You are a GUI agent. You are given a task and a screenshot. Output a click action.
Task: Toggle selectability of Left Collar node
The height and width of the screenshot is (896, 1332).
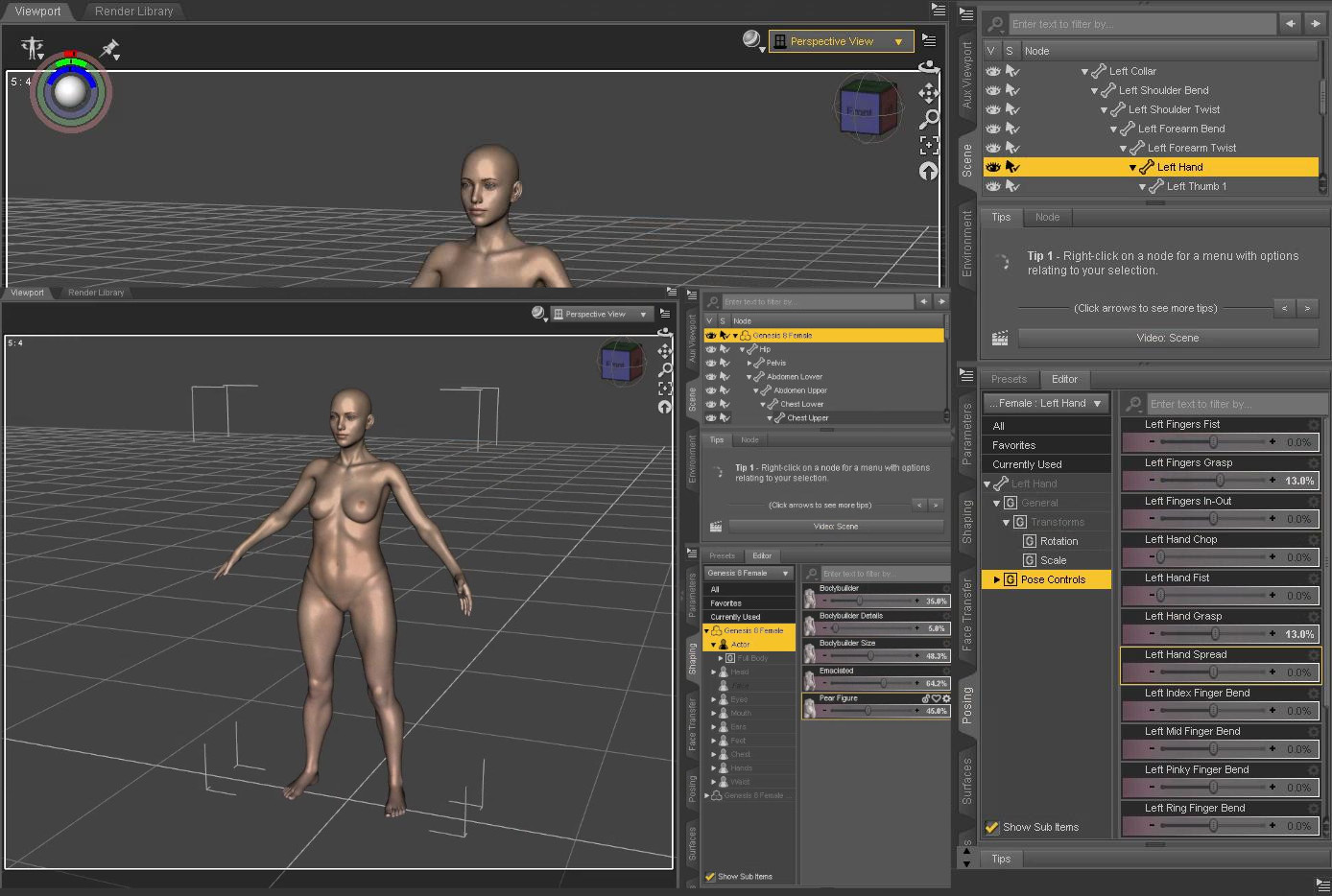pos(1012,70)
